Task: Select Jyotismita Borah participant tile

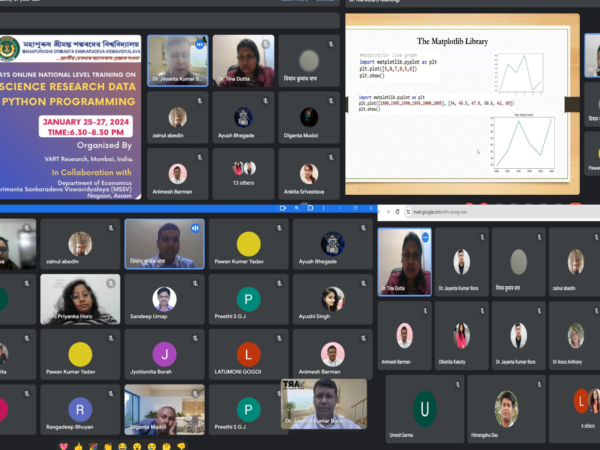Action: [x=164, y=354]
